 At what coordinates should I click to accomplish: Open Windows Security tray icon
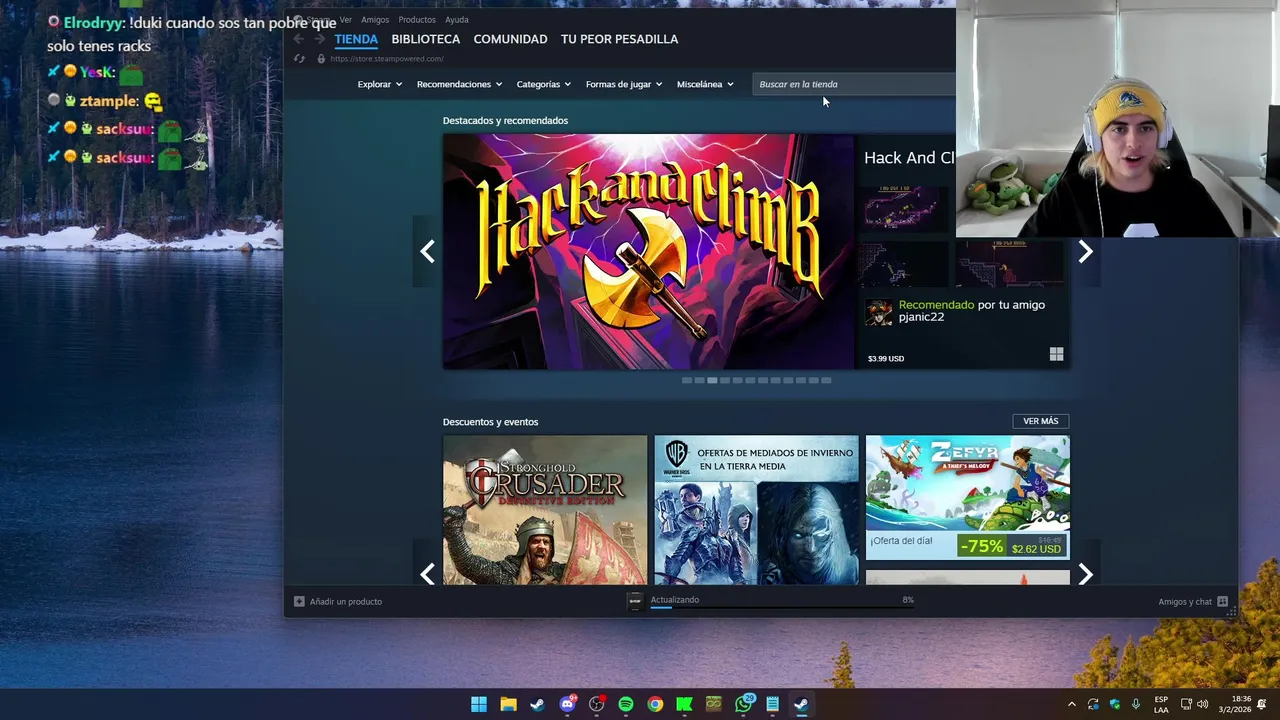[1114, 704]
